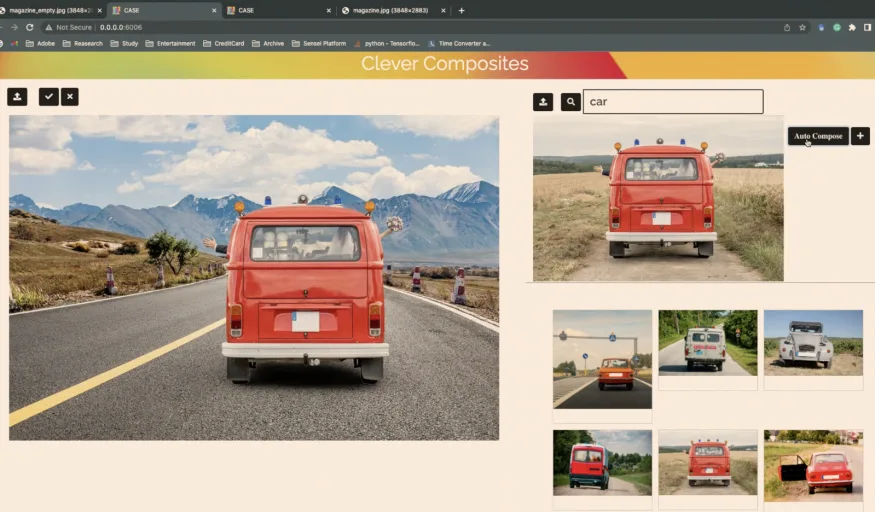Click the upload icon beside search field
The width and height of the screenshot is (875, 512).
pyautogui.click(x=543, y=102)
